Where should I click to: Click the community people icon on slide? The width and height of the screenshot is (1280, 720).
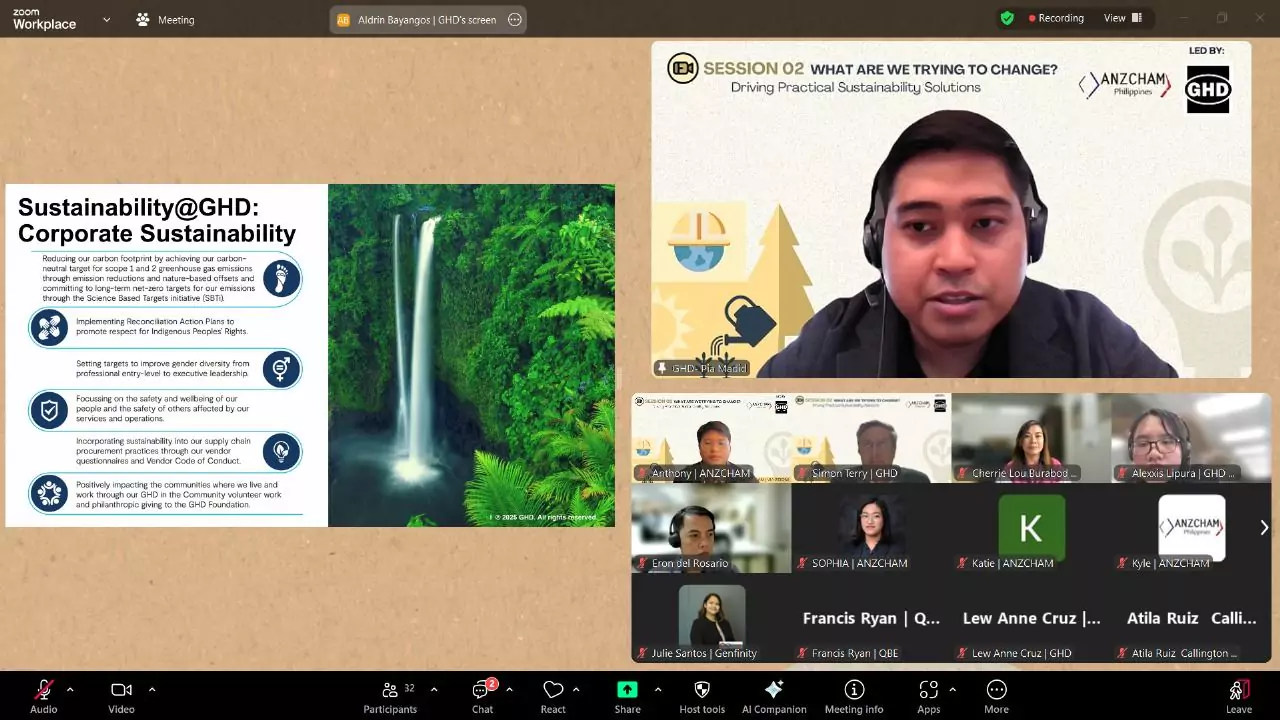pyautogui.click(x=48, y=493)
